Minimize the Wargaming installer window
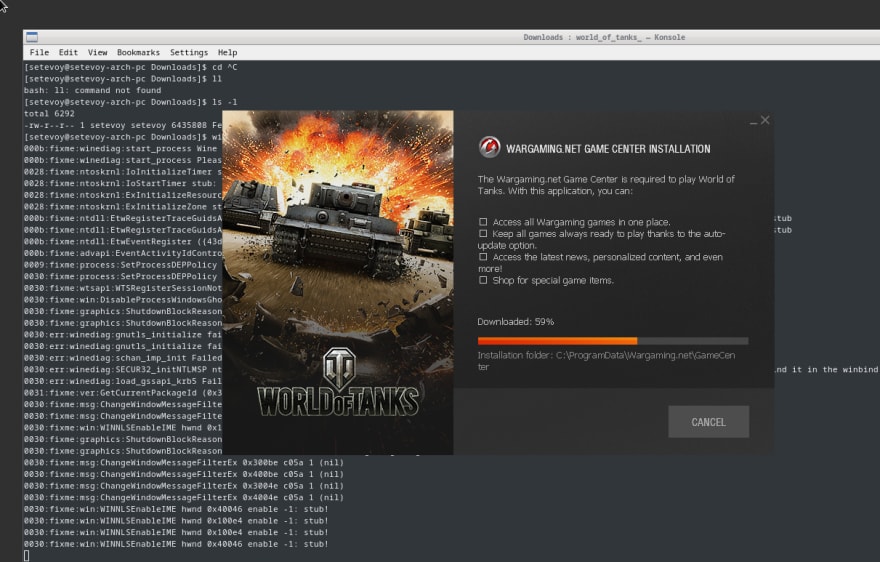 tap(753, 121)
